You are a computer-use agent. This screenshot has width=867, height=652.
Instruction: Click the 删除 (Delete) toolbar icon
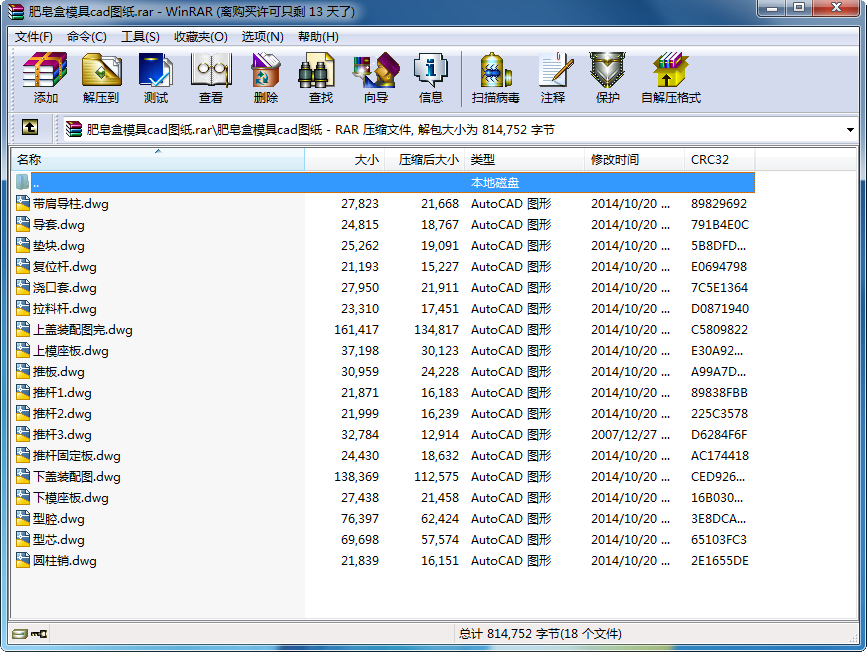[x=265, y=77]
